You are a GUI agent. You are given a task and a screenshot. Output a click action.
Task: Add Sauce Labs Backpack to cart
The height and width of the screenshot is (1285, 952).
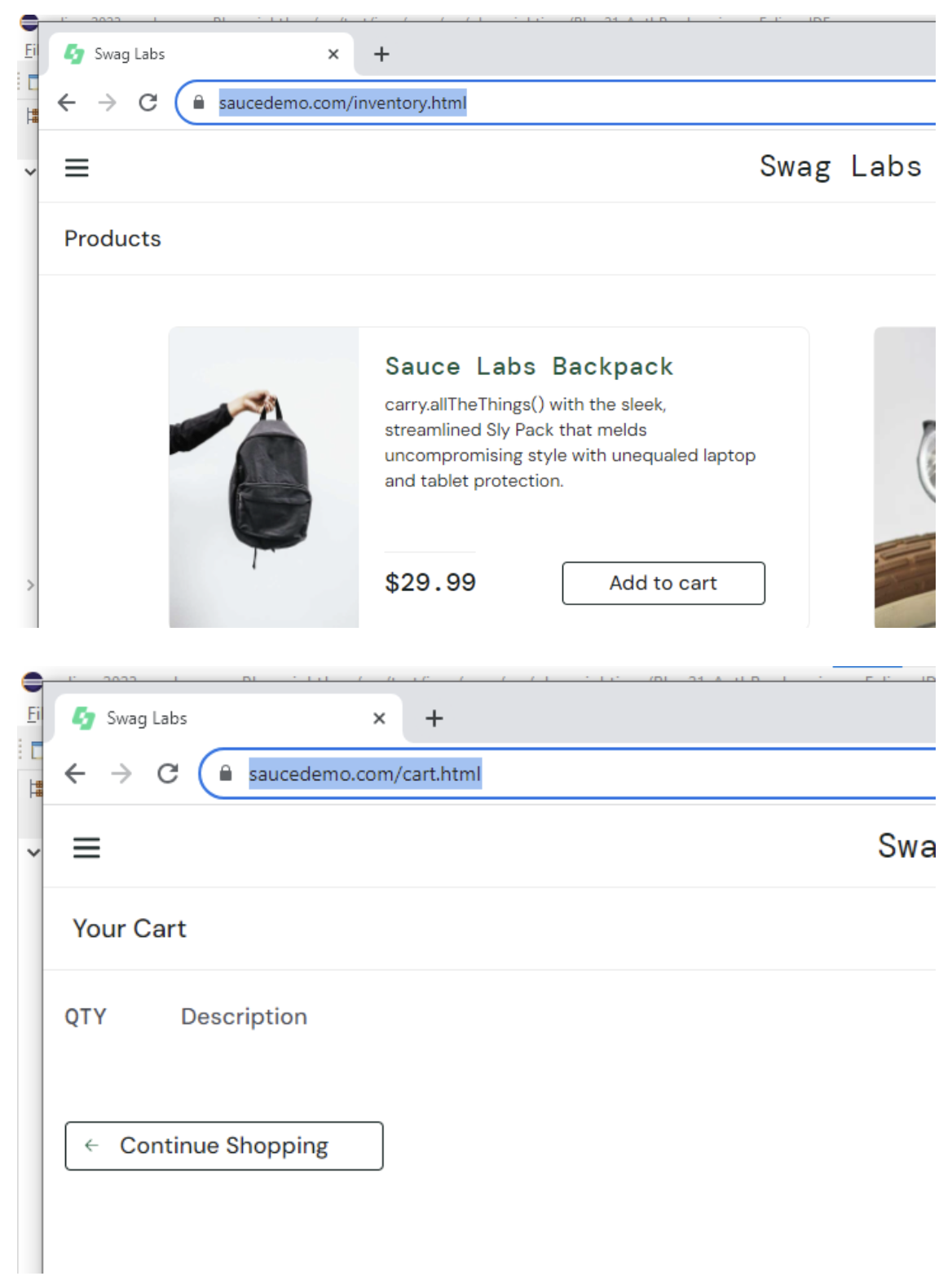(x=663, y=583)
